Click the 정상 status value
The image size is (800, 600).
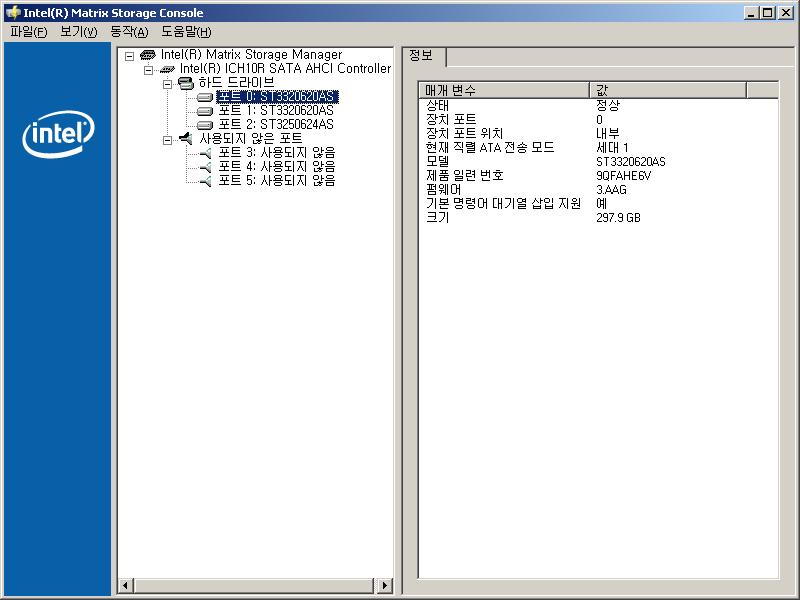[608, 106]
